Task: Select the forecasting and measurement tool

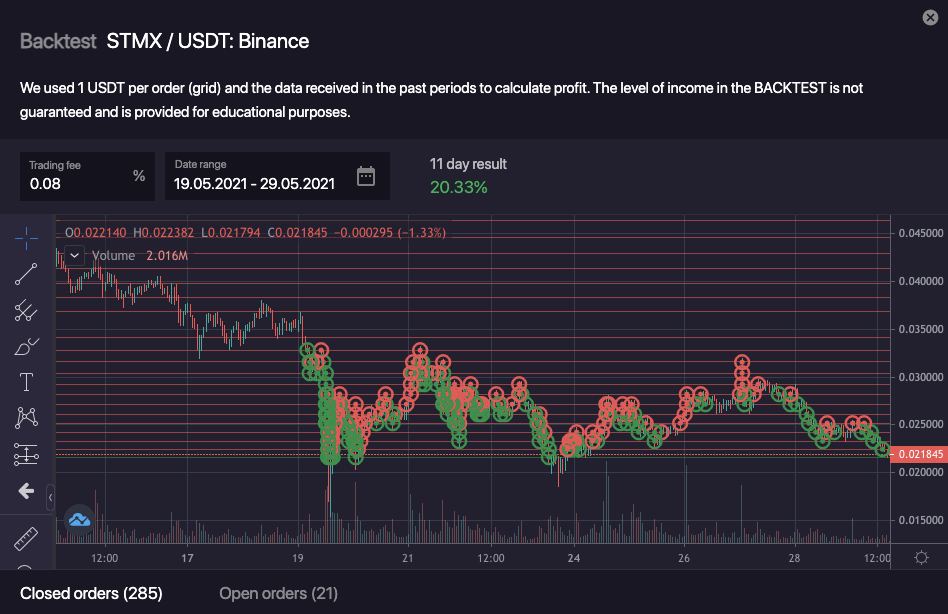Action: 26,455
